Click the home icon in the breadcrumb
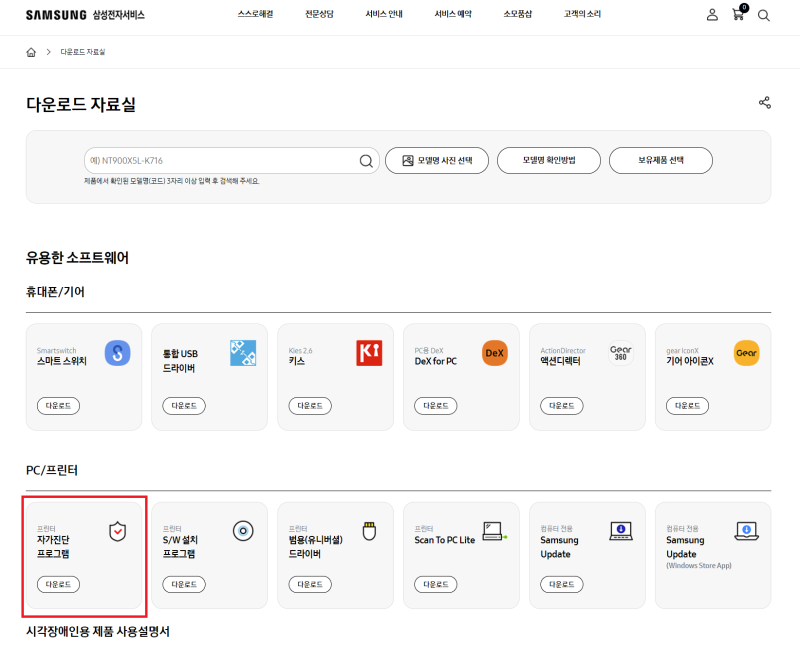 pos(30,51)
